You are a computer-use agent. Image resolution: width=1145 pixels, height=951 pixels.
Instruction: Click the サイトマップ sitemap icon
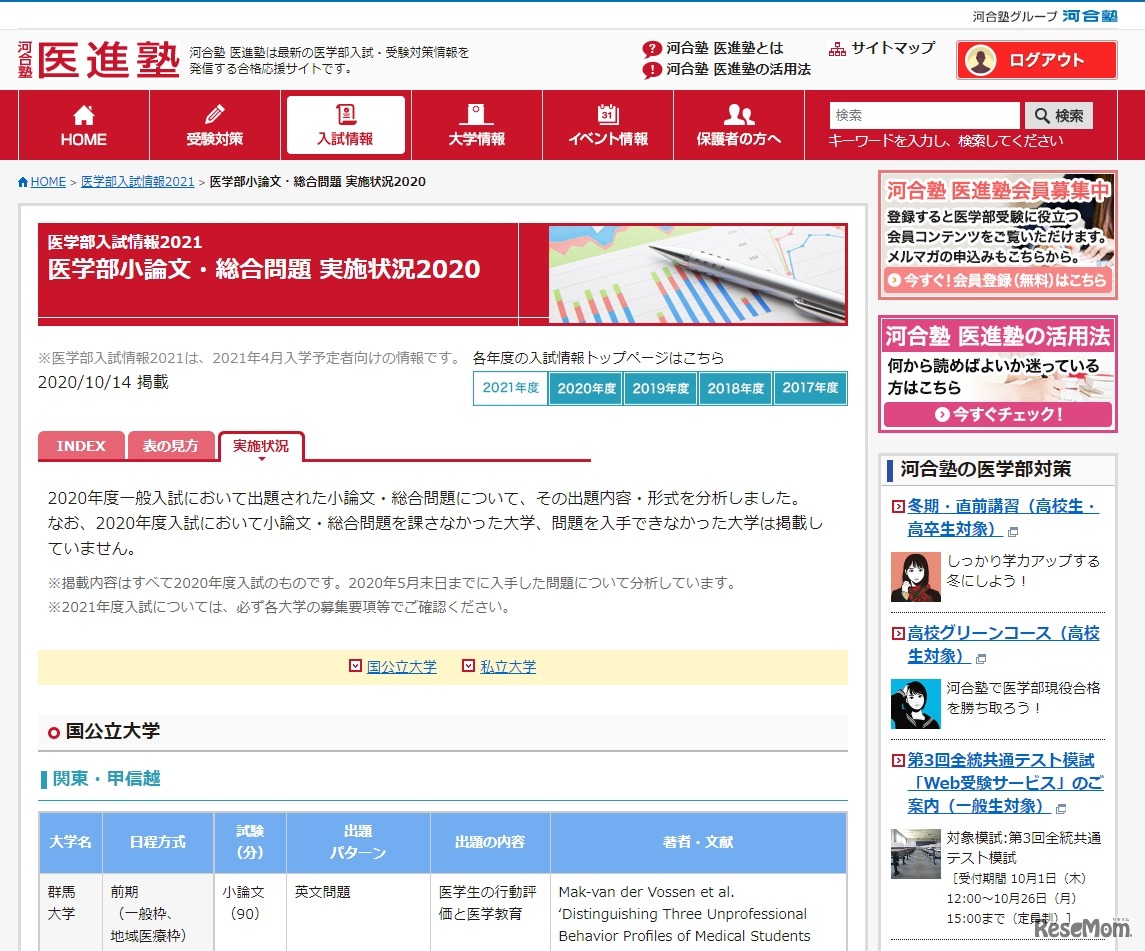coord(836,47)
